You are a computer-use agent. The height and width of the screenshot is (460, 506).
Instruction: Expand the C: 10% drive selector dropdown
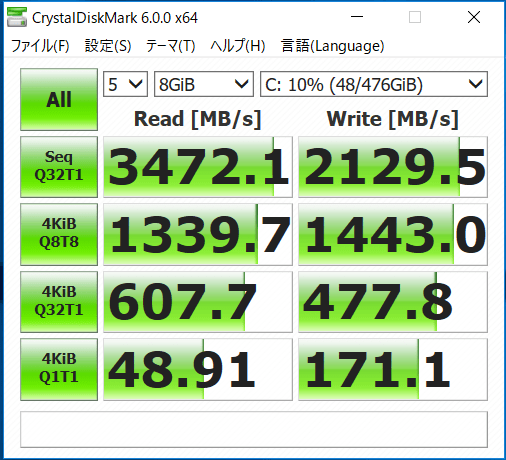coord(374,84)
